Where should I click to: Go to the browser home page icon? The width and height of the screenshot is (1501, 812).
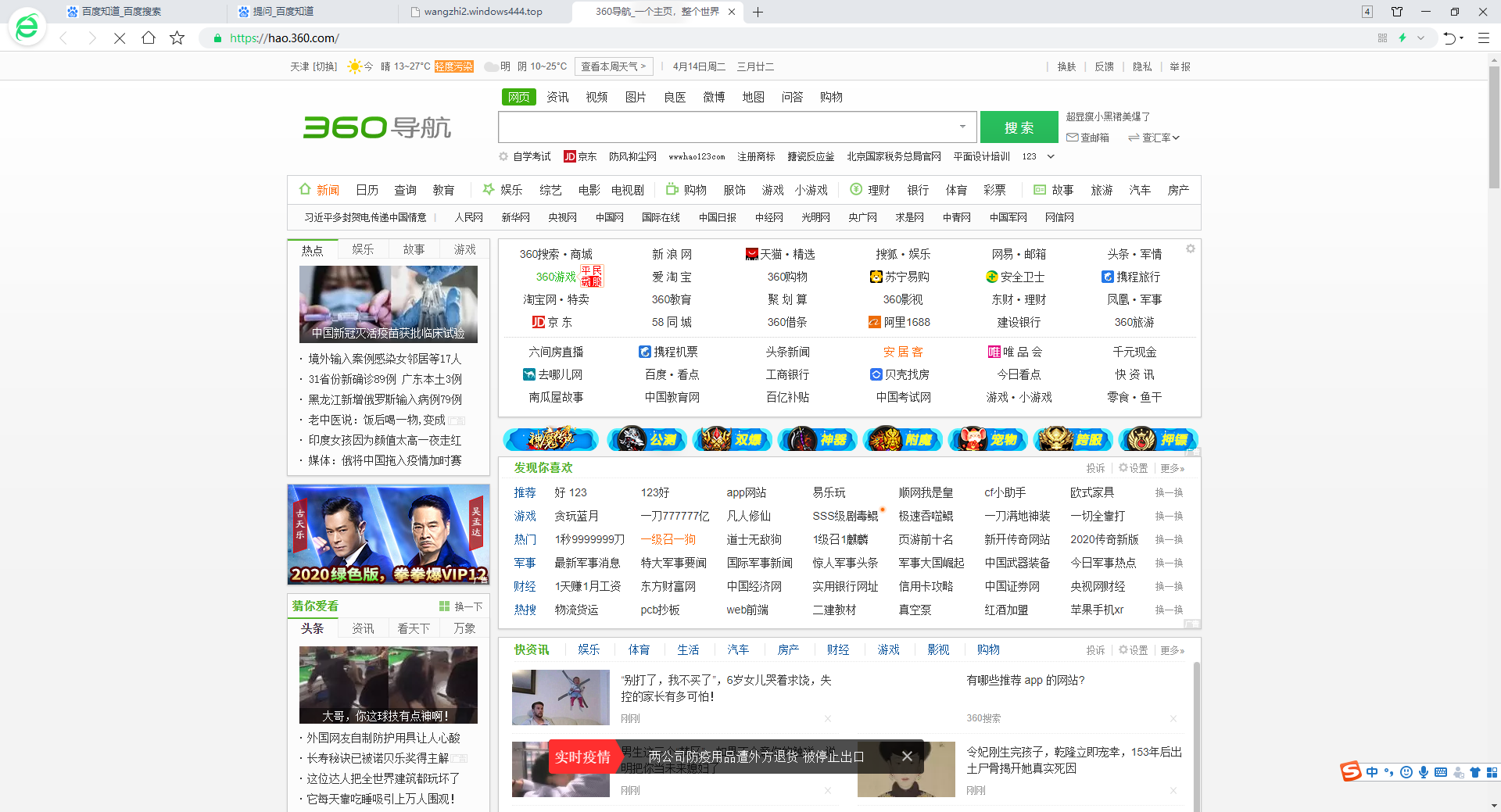pyautogui.click(x=149, y=38)
